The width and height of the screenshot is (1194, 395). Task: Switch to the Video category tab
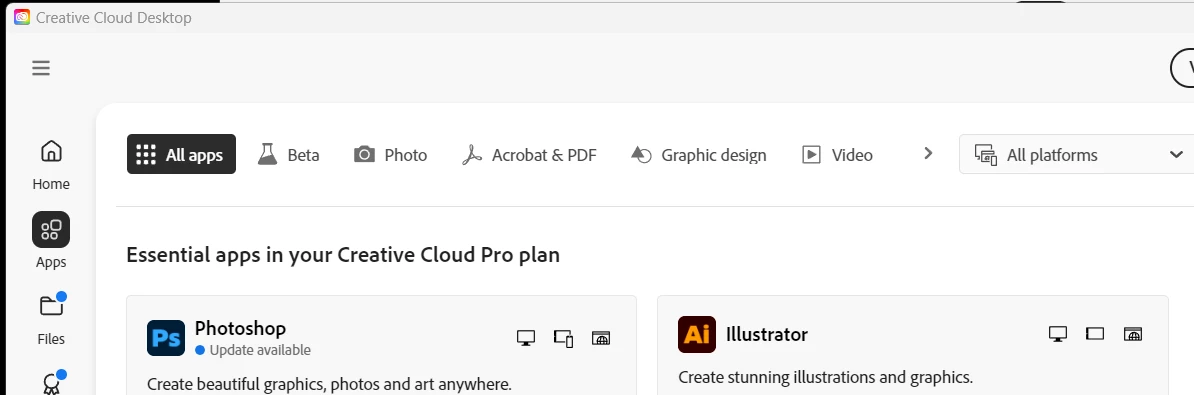pos(837,154)
